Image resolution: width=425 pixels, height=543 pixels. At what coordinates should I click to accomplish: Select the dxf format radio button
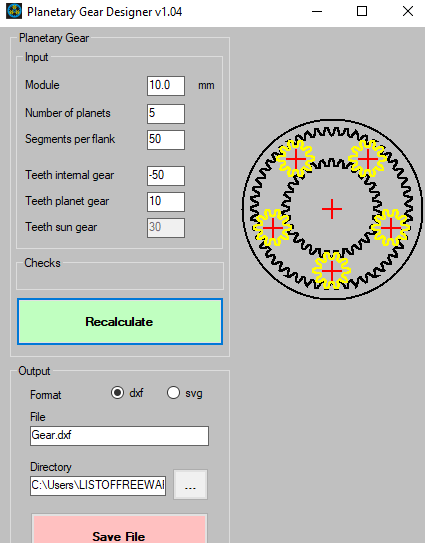[x=117, y=393]
